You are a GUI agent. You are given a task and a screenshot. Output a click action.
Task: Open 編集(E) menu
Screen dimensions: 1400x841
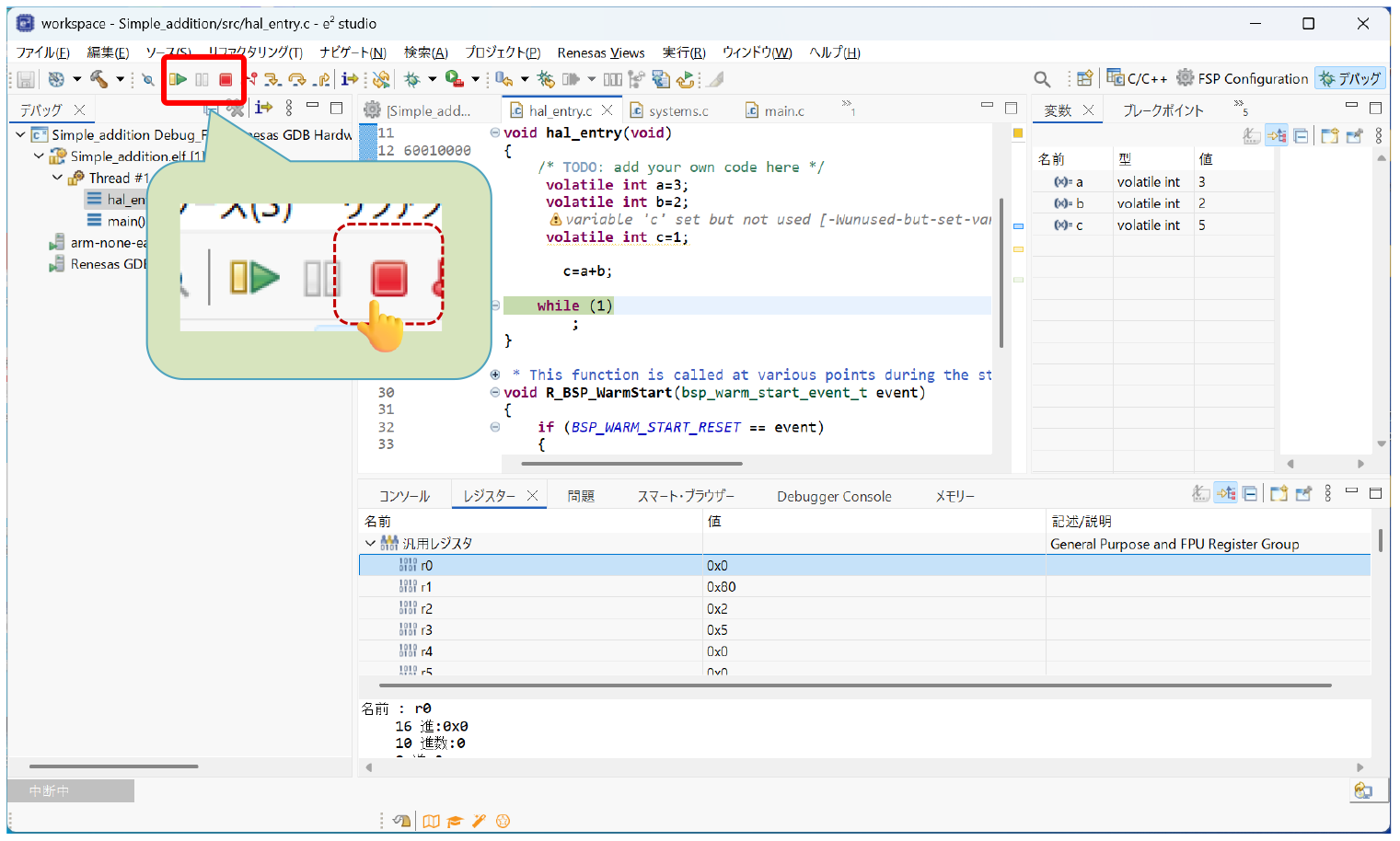pyautogui.click(x=108, y=52)
